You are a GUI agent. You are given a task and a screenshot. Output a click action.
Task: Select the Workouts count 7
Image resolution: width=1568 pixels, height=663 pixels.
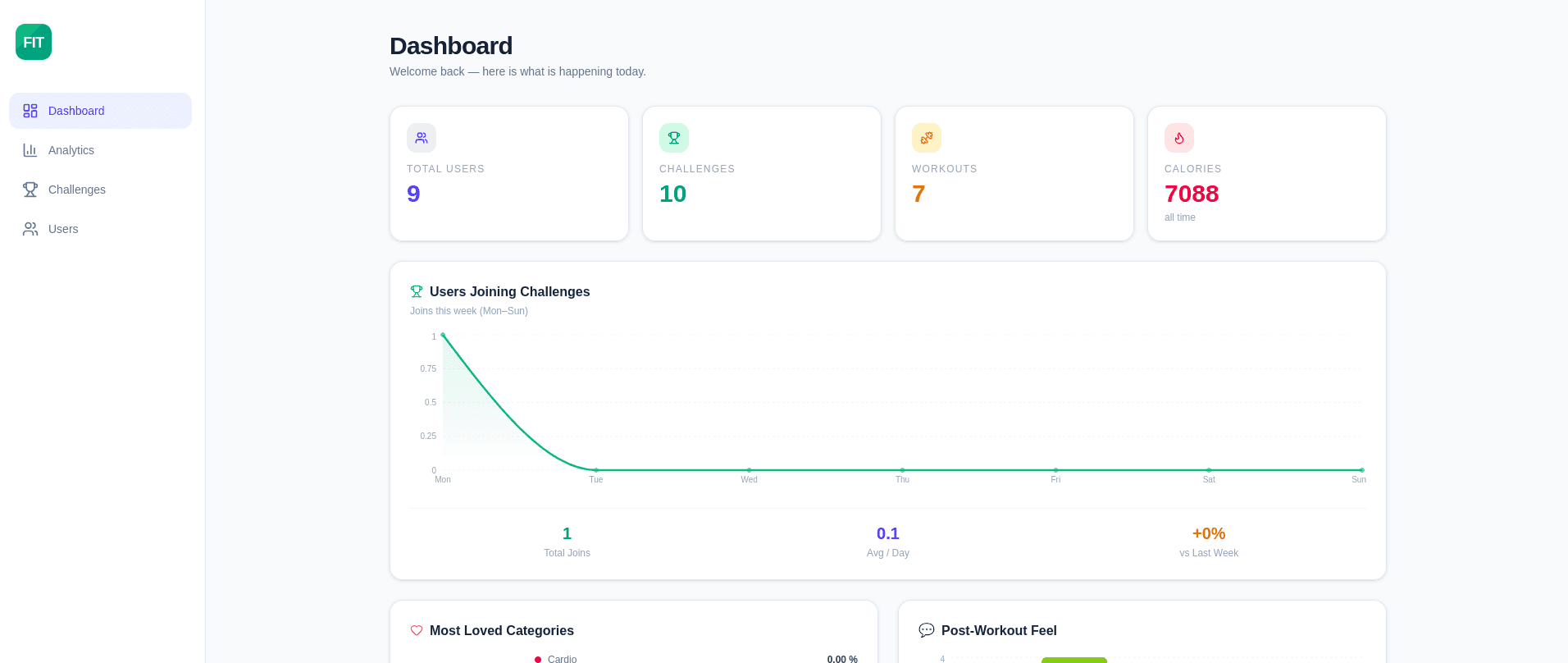pyautogui.click(x=918, y=194)
